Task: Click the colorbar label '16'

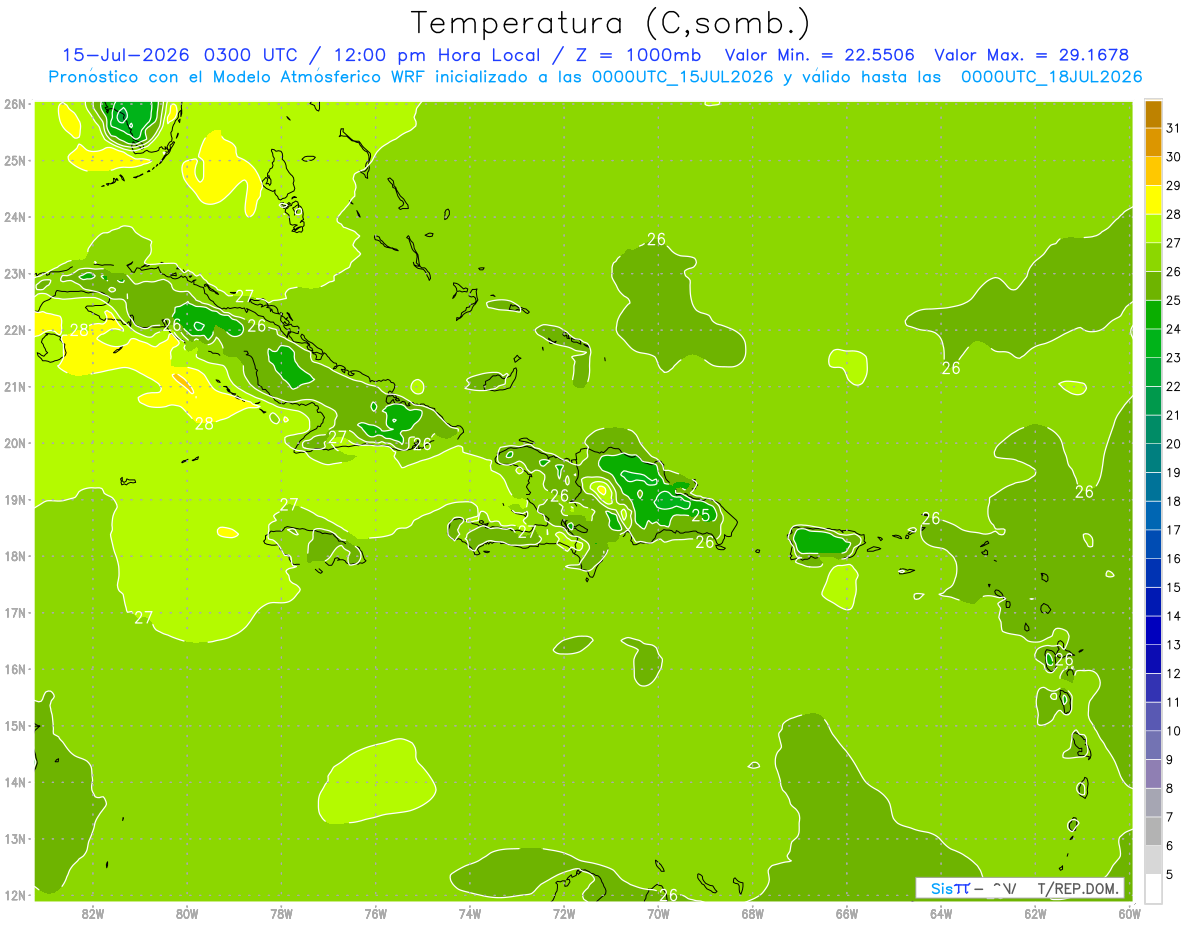Action: (x=1173, y=559)
